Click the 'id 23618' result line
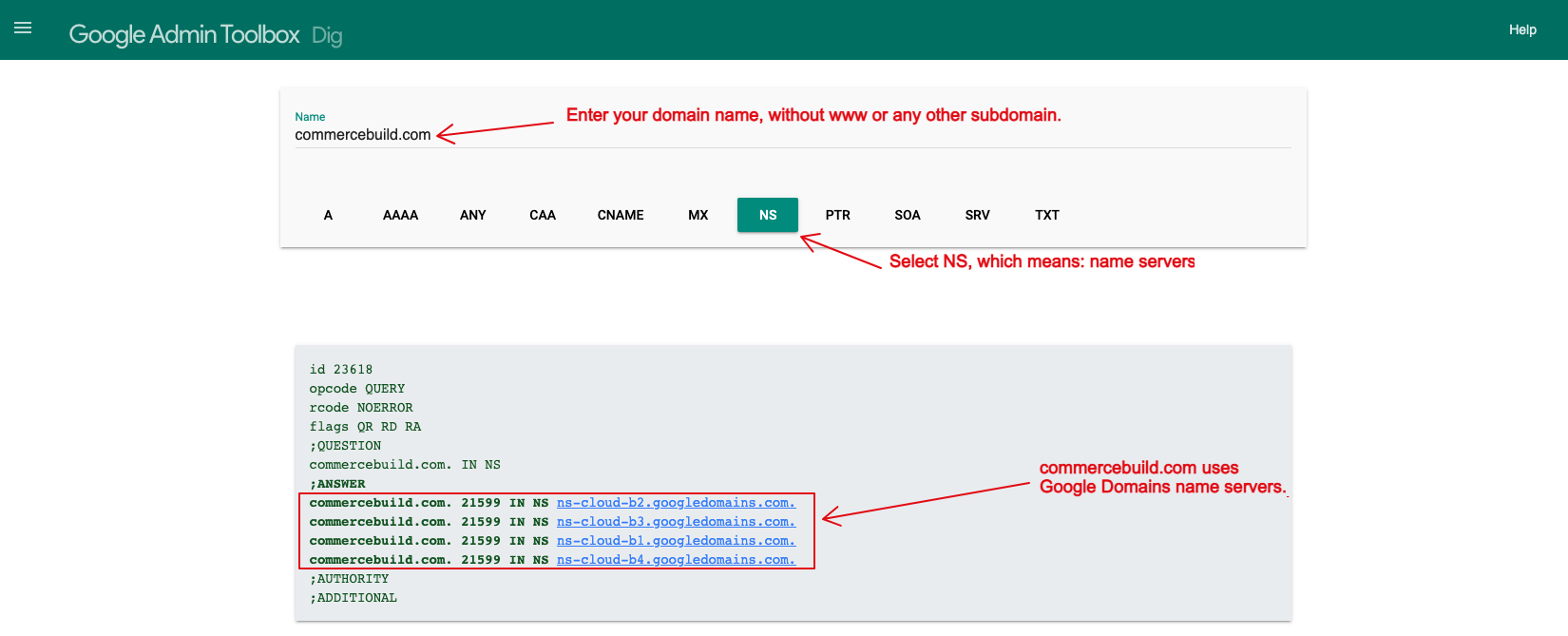1568x636 pixels. (341, 370)
